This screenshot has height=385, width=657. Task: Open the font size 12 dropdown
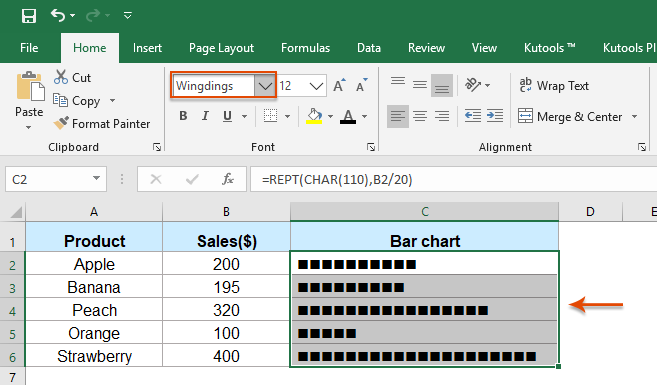tap(316, 86)
